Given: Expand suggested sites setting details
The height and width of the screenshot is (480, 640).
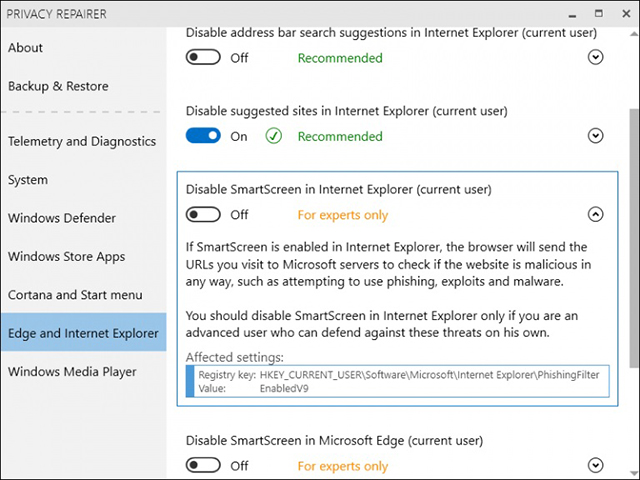Looking at the screenshot, I should 596,136.
